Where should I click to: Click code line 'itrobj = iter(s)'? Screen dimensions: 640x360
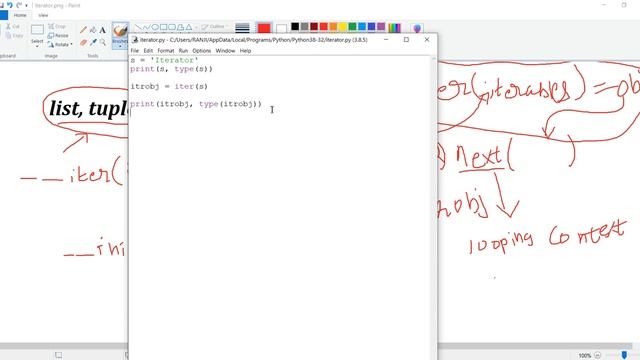click(x=169, y=87)
